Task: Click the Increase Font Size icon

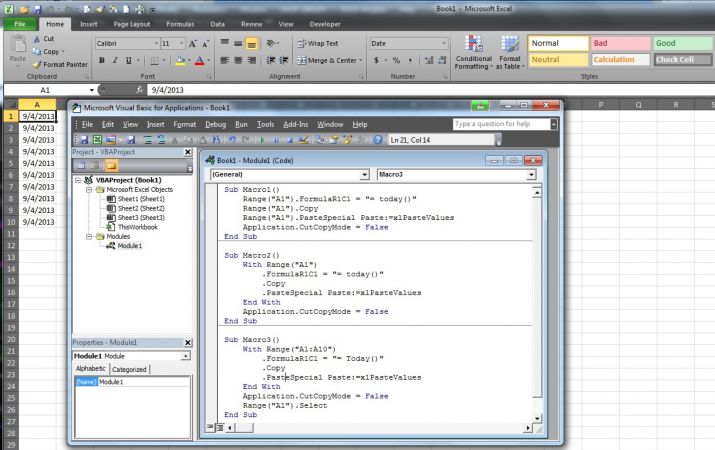Action: [x=192, y=44]
